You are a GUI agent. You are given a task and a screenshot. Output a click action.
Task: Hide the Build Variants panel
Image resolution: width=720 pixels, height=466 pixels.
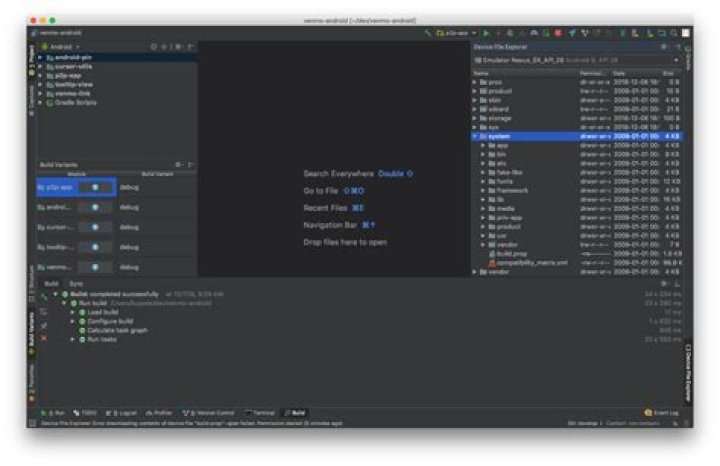coord(190,164)
